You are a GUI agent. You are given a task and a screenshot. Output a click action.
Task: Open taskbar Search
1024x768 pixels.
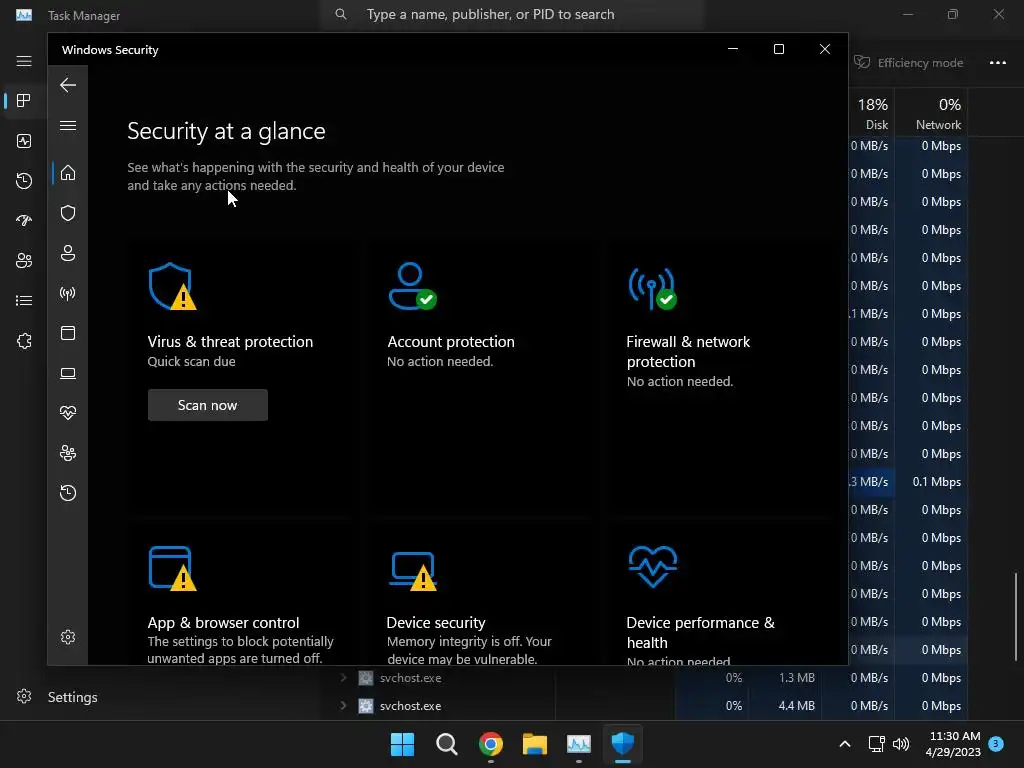pos(447,744)
